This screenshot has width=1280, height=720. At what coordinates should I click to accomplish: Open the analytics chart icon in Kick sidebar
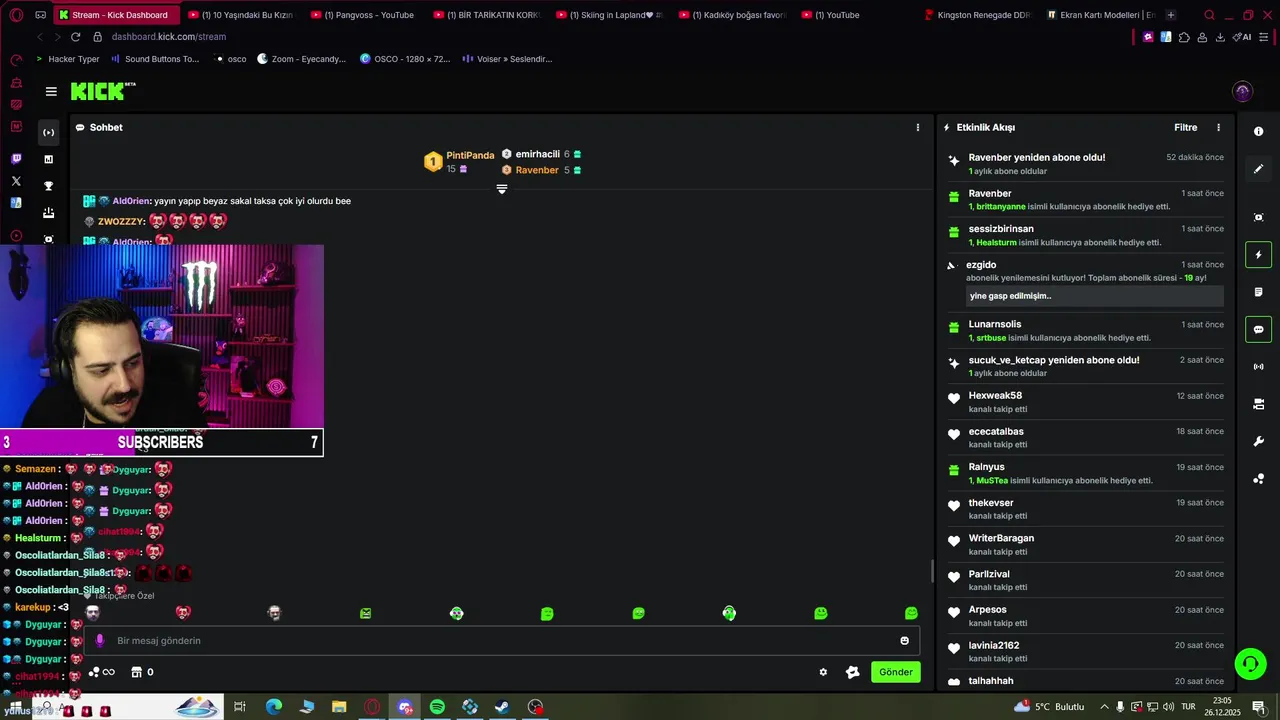pos(48,159)
